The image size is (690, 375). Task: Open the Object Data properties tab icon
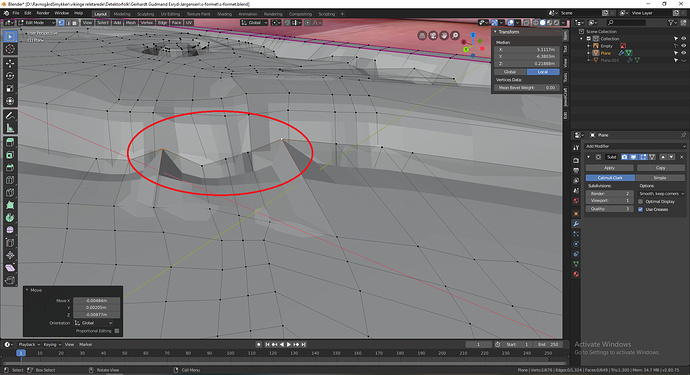(x=576, y=264)
